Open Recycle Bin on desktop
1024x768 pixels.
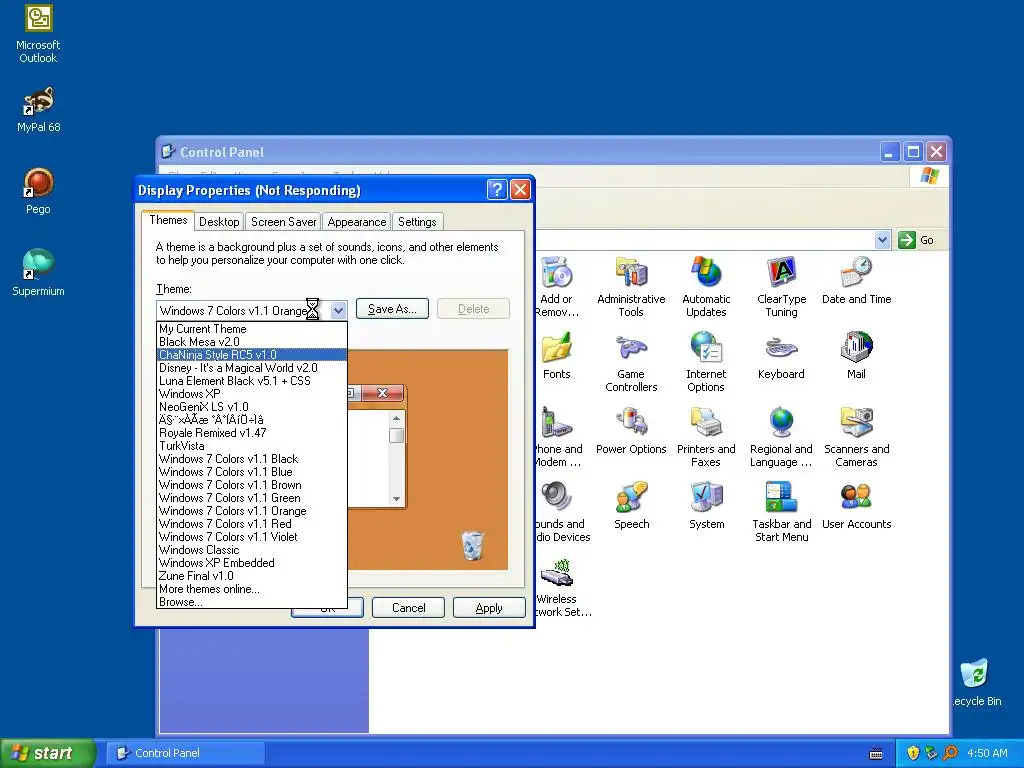coord(975,682)
